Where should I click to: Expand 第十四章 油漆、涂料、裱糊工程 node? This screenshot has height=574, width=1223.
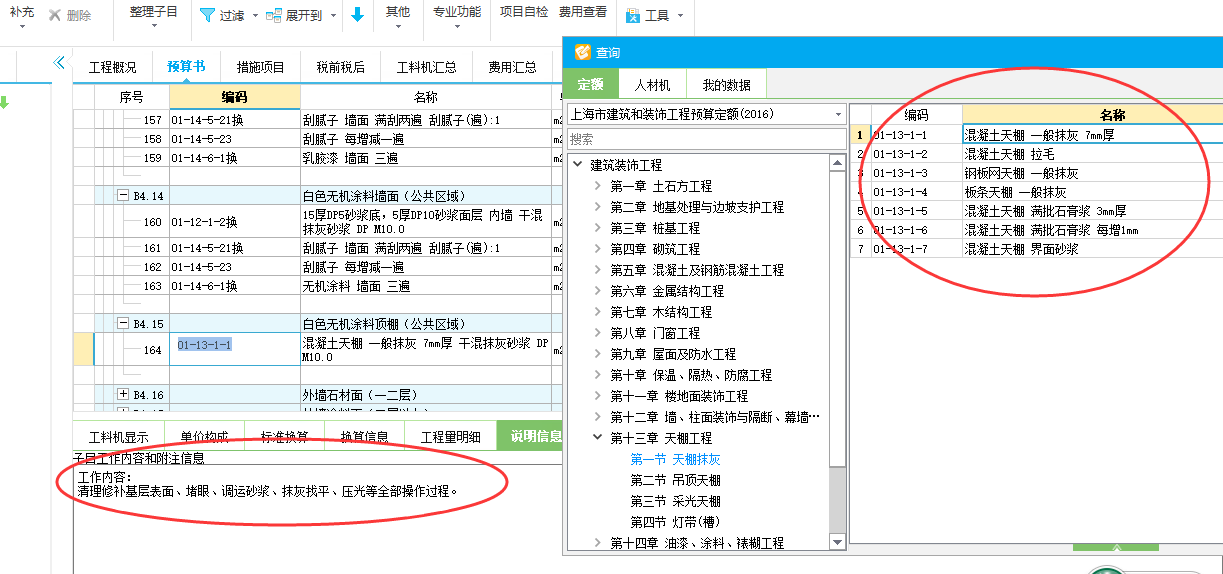click(x=598, y=543)
